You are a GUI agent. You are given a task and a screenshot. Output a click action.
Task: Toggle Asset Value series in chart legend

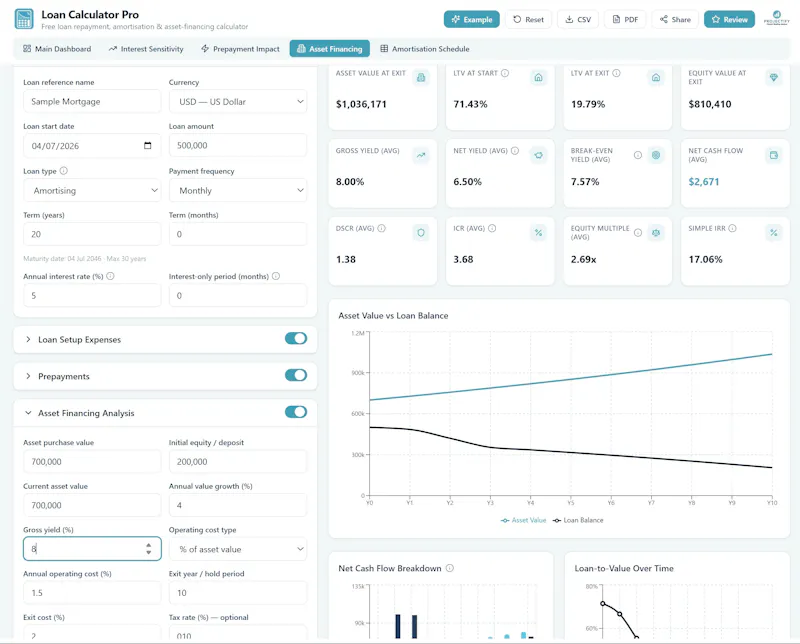click(x=523, y=520)
